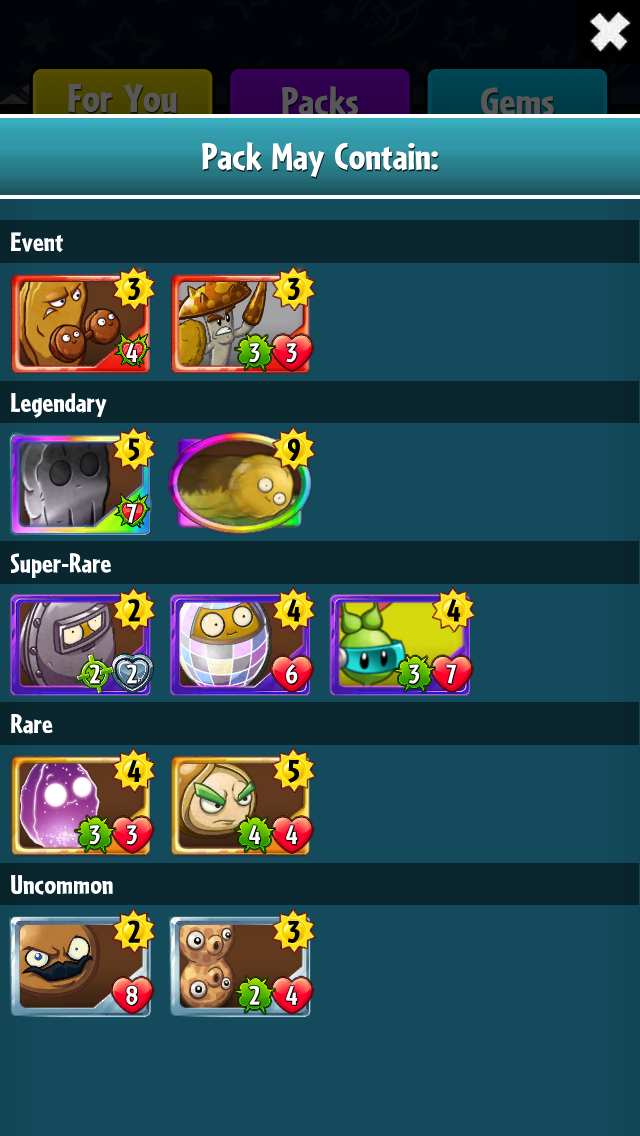
Task: Click red heart 8 on mustached wall-nut
Action: 131,996
